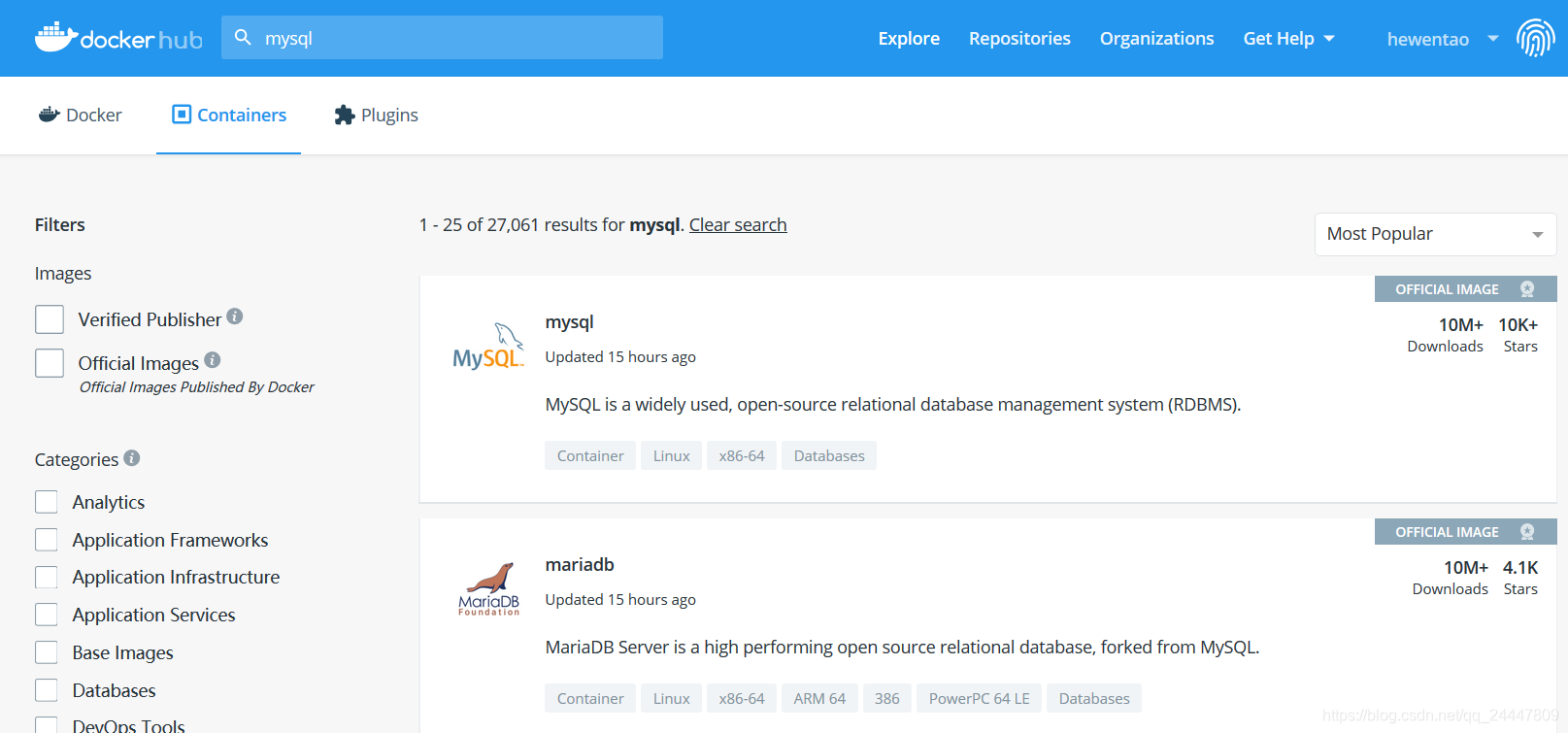Check the Base Images category
This screenshot has height=733, width=1568.
tap(47, 652)
